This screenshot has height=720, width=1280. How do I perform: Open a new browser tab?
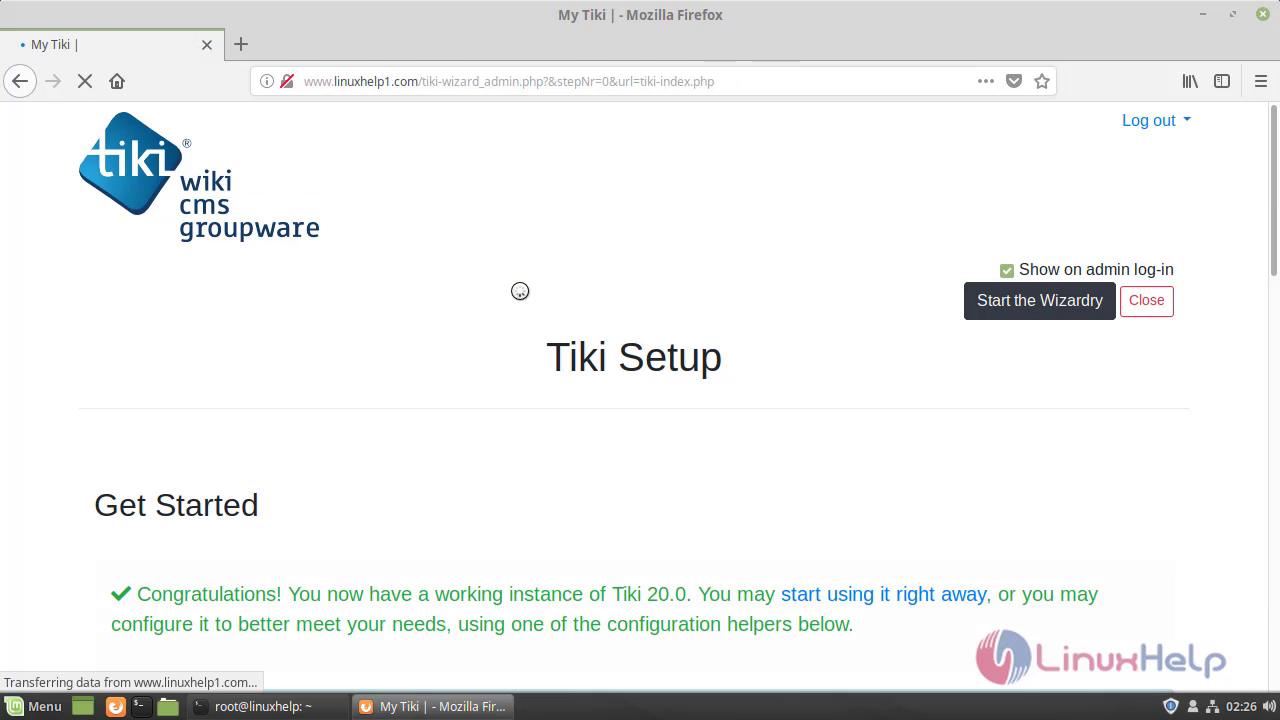coord(241,44)
